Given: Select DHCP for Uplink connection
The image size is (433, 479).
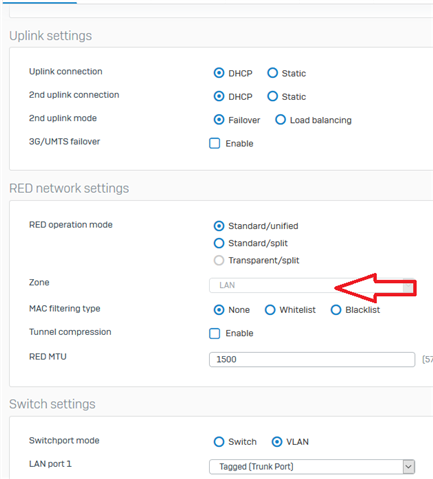Looking at the screenshot, I should point(219,73).
